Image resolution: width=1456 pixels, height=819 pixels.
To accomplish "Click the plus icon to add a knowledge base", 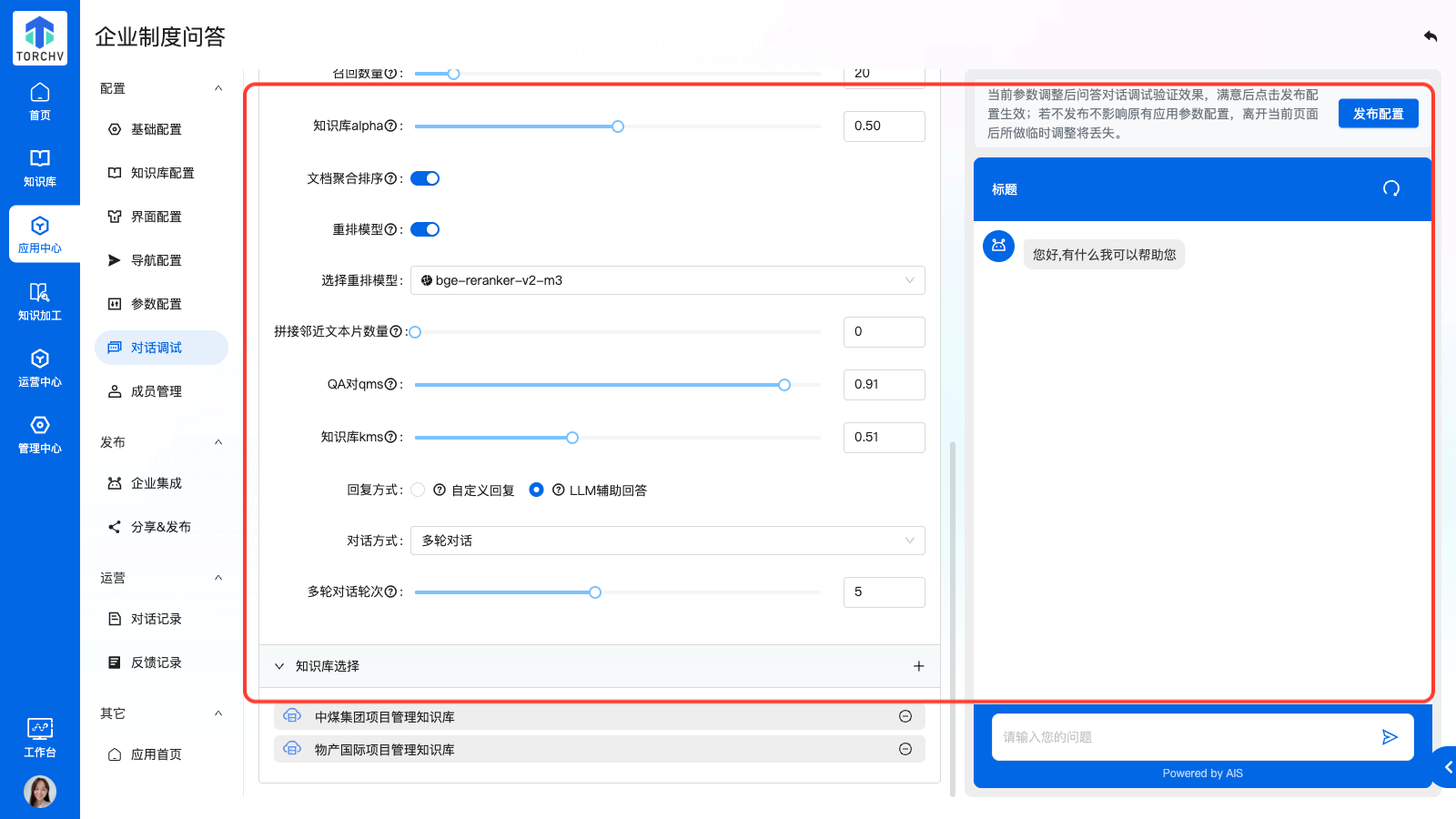I will pos(918,666).
